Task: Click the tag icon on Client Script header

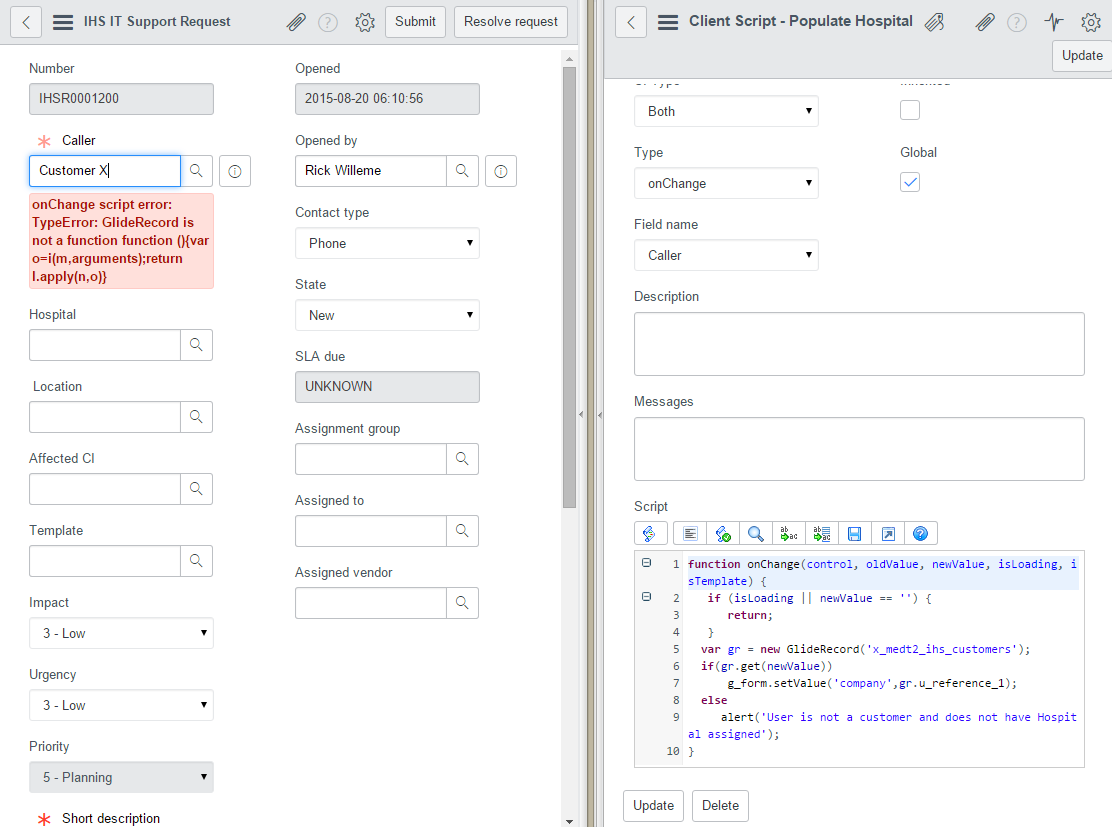Action: click(x=935, y=22)
